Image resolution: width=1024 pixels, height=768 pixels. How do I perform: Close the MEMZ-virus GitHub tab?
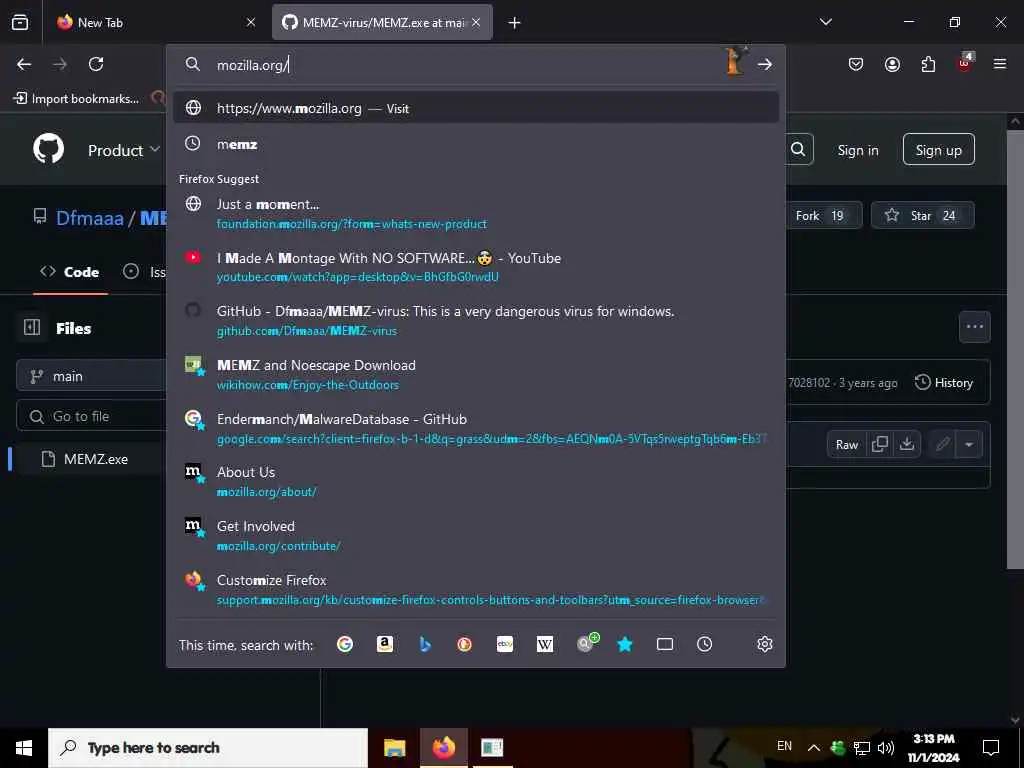(476, 22)
